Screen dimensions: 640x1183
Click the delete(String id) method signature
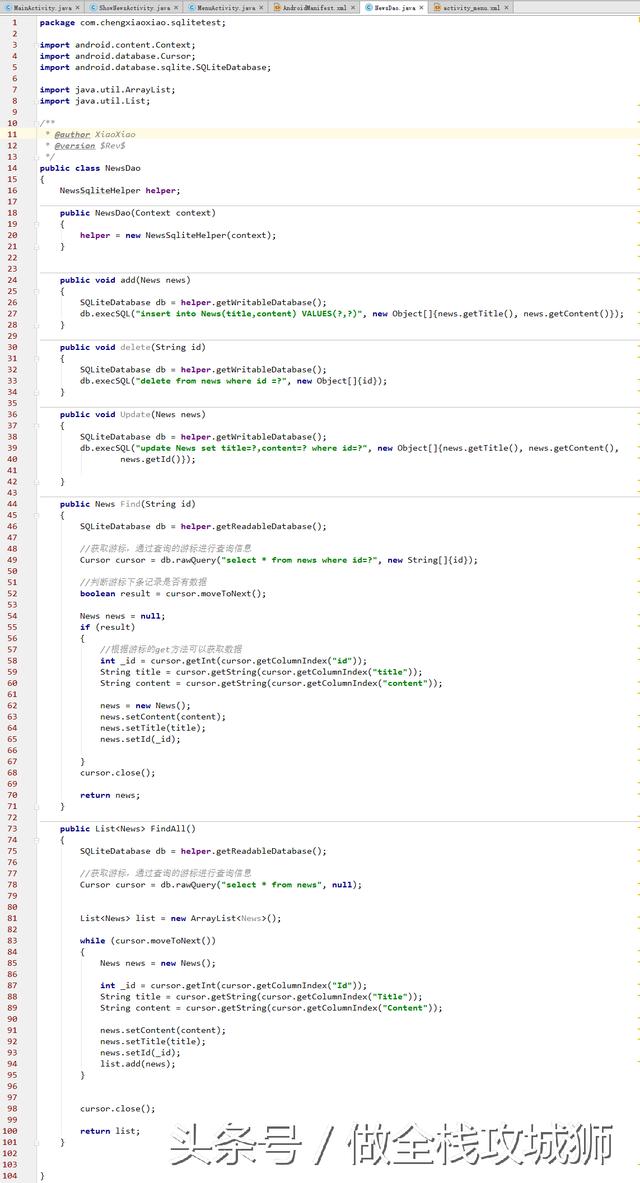tap(133, 347)
